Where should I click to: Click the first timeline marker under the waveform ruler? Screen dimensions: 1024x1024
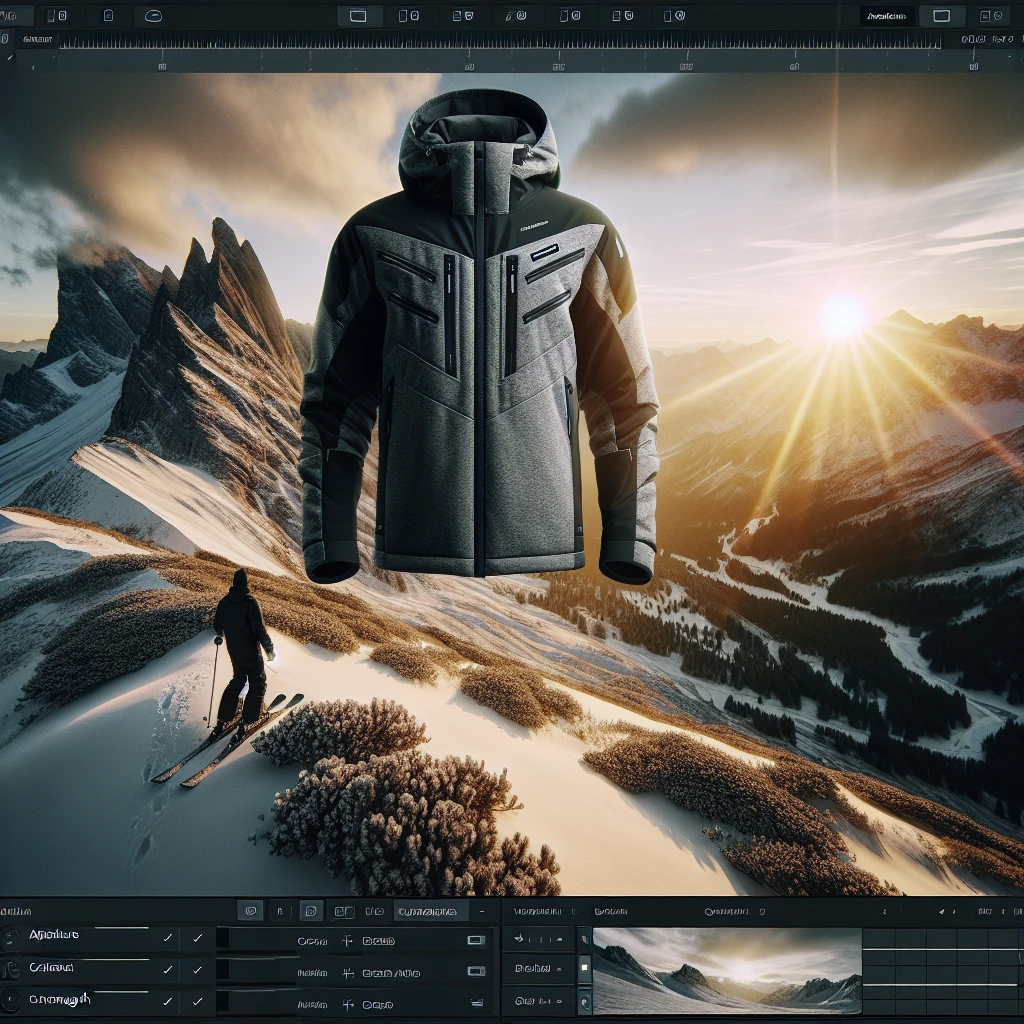(162, 67)
